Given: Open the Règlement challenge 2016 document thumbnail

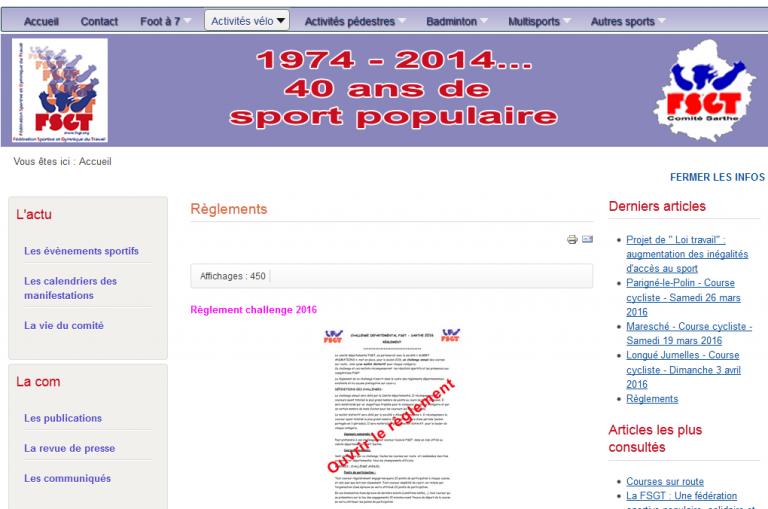Looking at the screenshot, I should (x=394, y=414).
